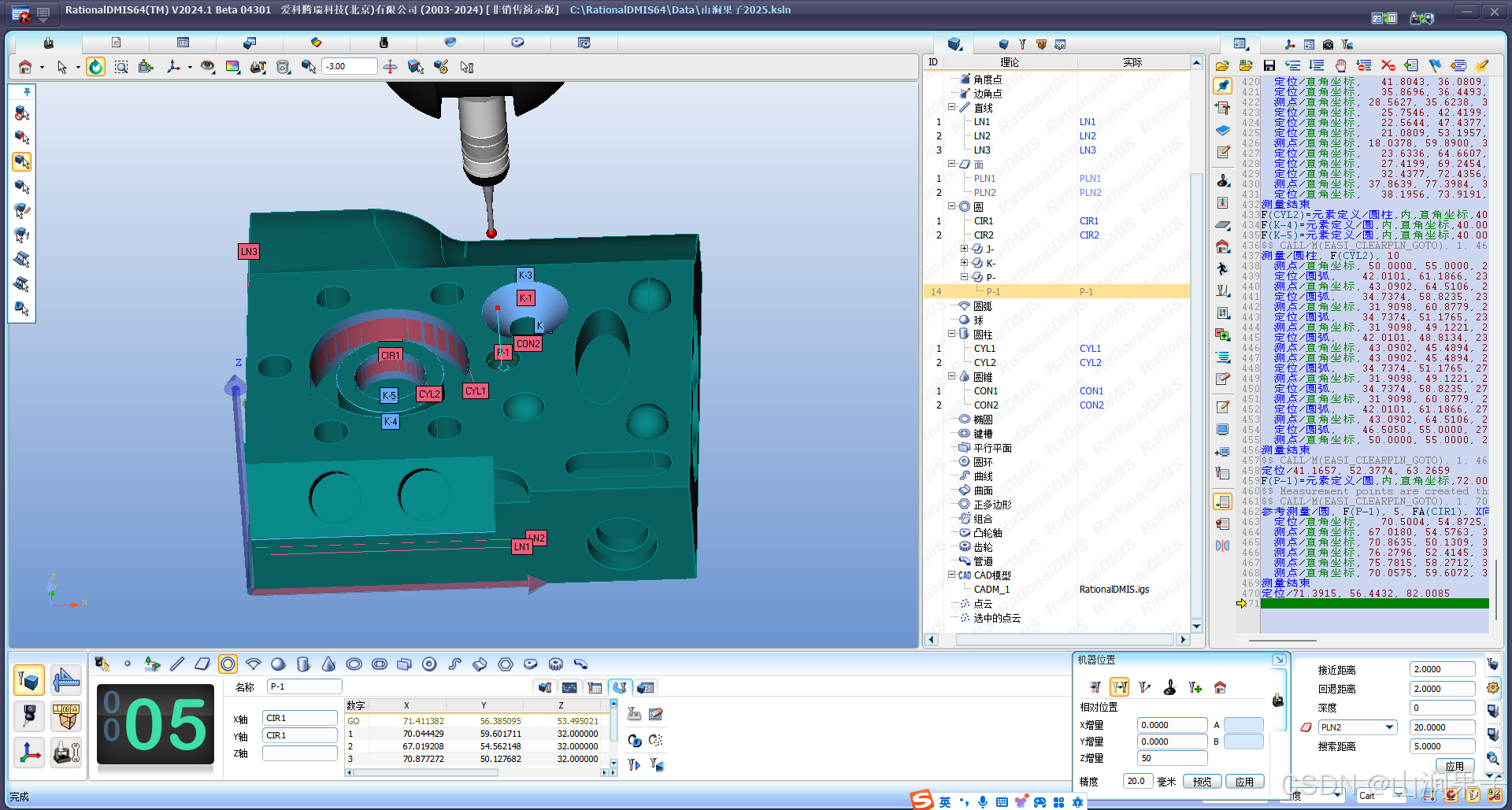Viewport: 1512px width, 810px height.
Task: Collapse the 圆 tree node
Action: pyautogui.click(x=951, y=206)
